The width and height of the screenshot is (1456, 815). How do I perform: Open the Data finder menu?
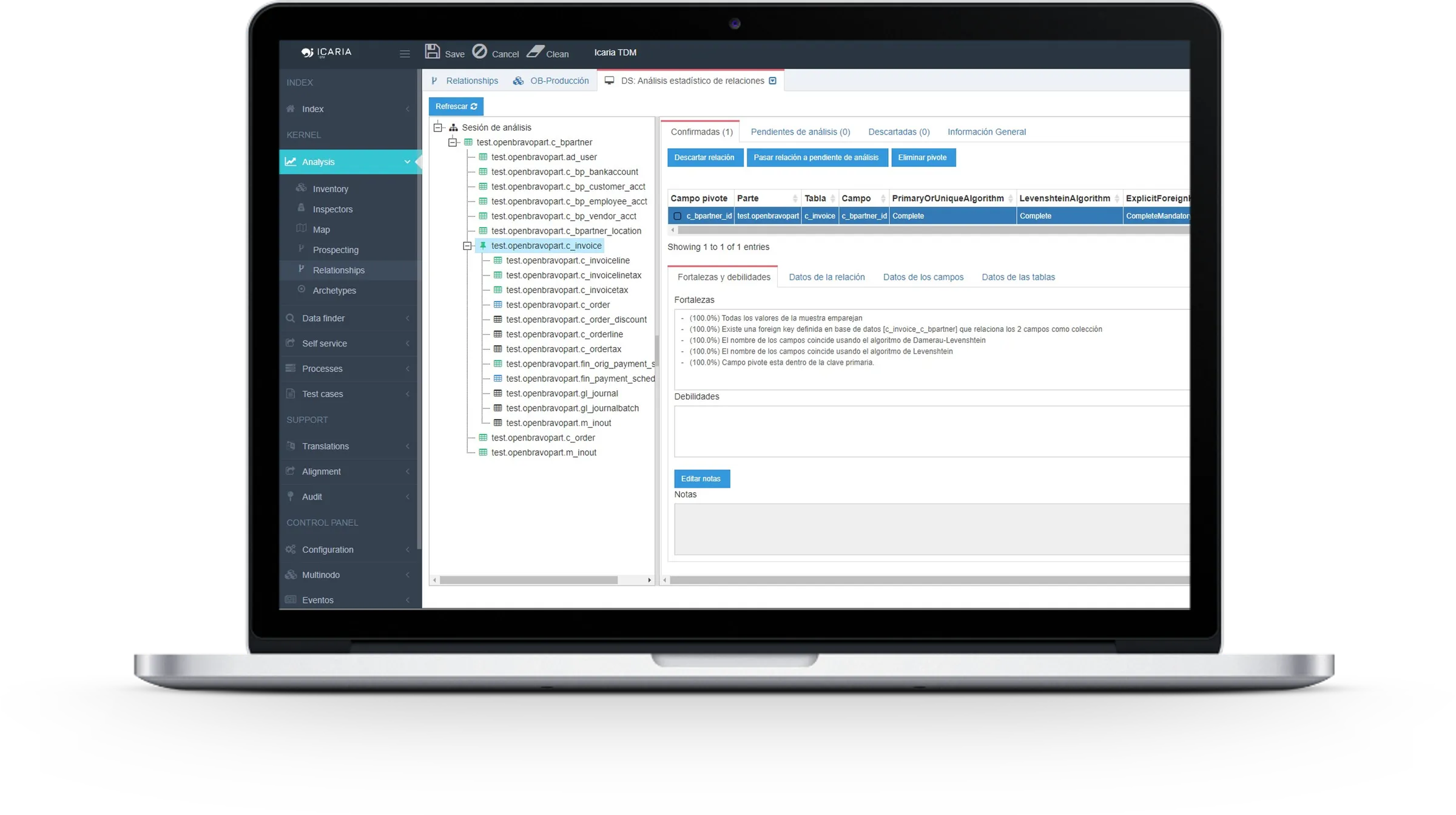[x=348, y=318]
